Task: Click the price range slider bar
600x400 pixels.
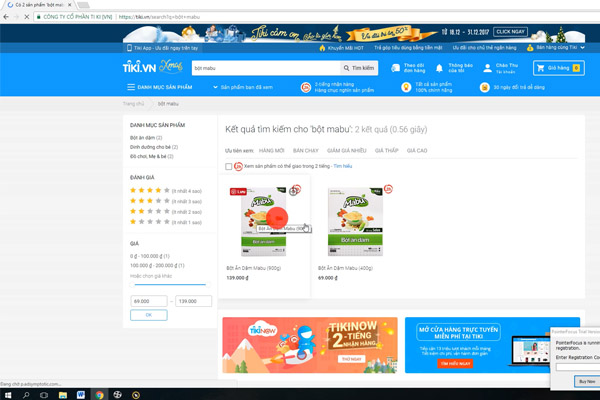Action: pos(170,284)
